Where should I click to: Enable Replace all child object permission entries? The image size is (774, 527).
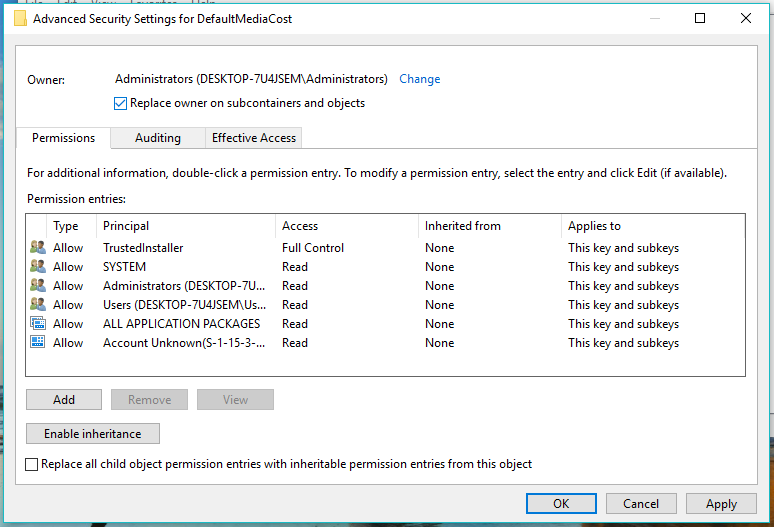32,464
